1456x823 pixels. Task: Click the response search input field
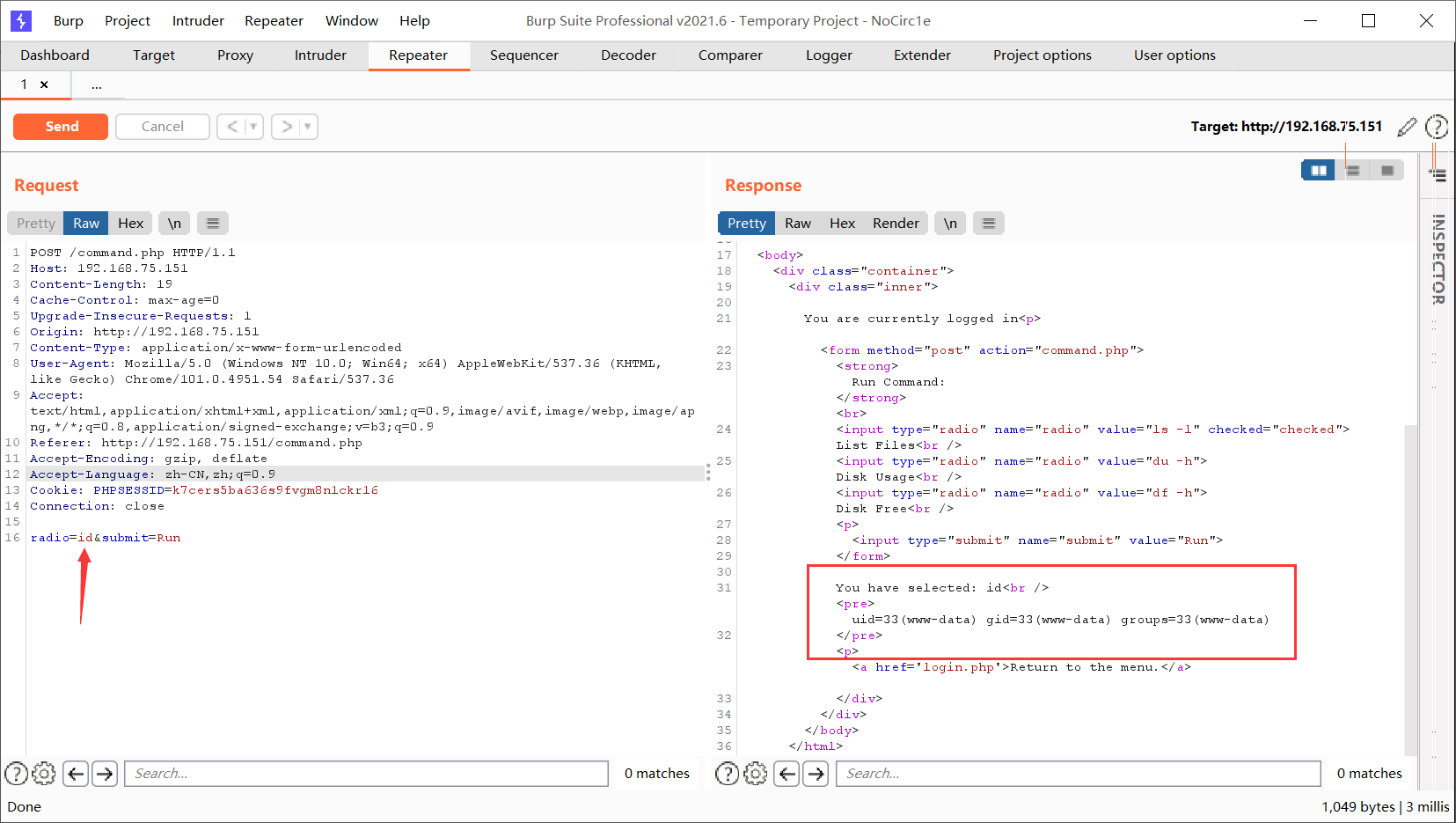(x=1078, y=774)
